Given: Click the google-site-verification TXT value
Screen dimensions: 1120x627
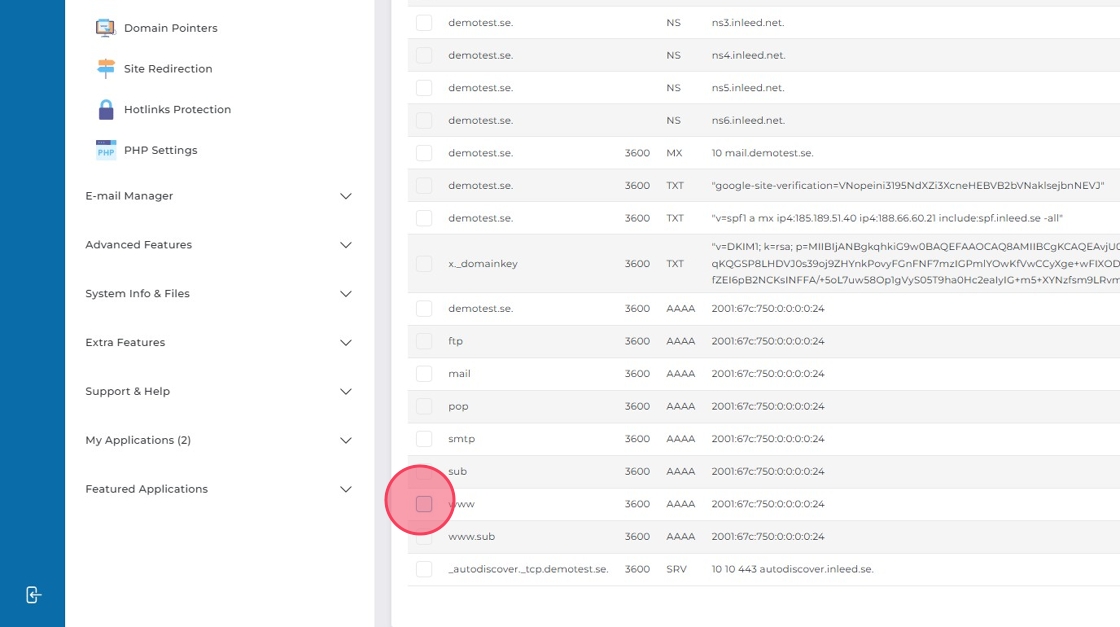Looking at the screenshot, I should (x=907, y=186).
